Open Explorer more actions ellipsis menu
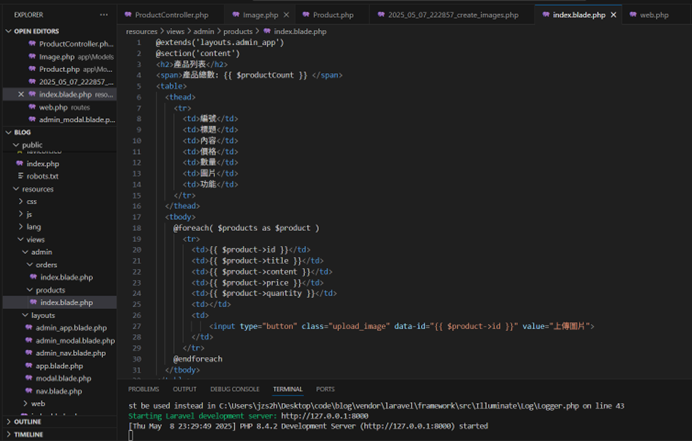The image size is (692, 441). point(104,15)
